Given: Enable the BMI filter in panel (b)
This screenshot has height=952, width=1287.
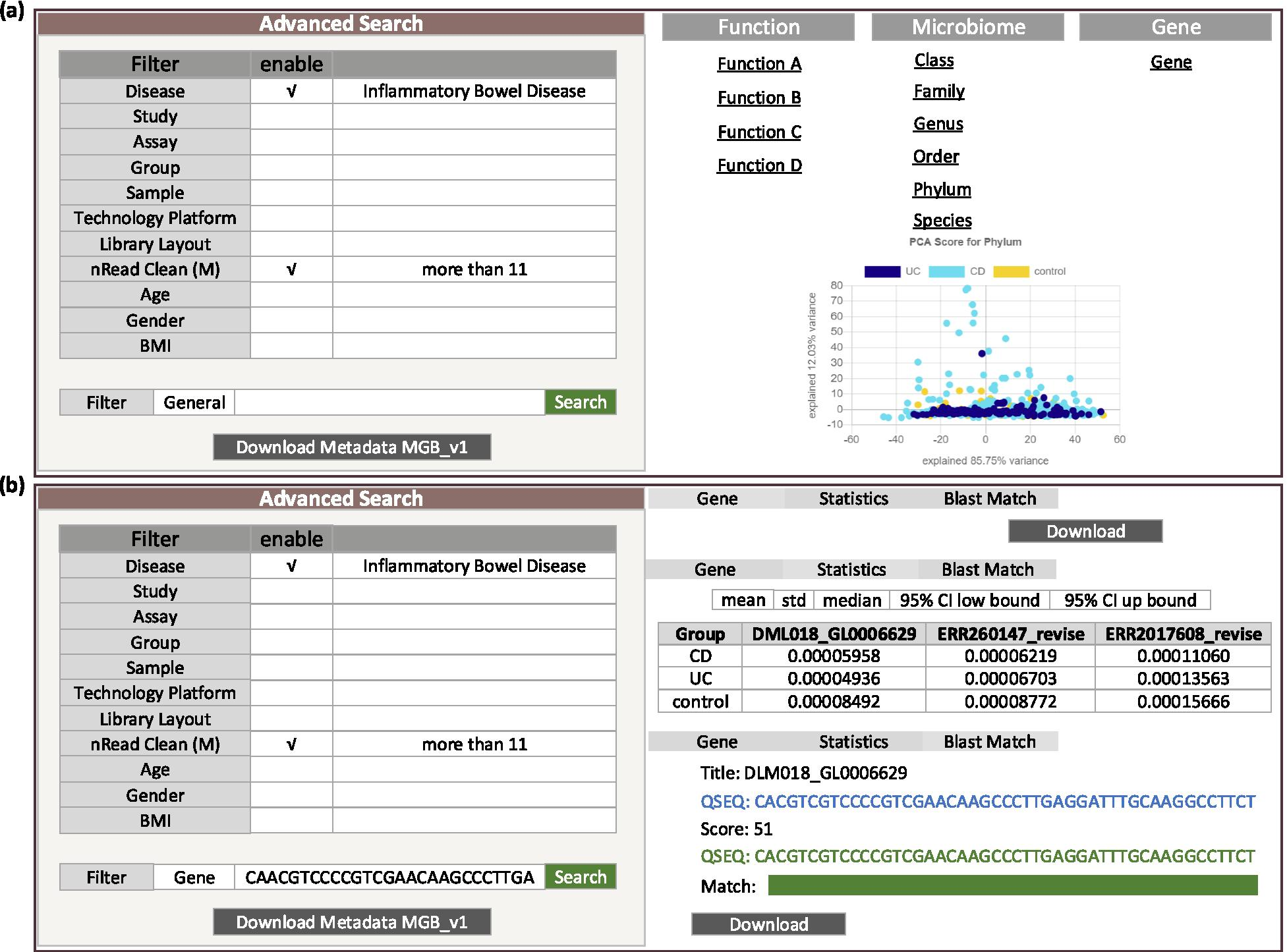Looking at the screenshot, I should [291, 821].
